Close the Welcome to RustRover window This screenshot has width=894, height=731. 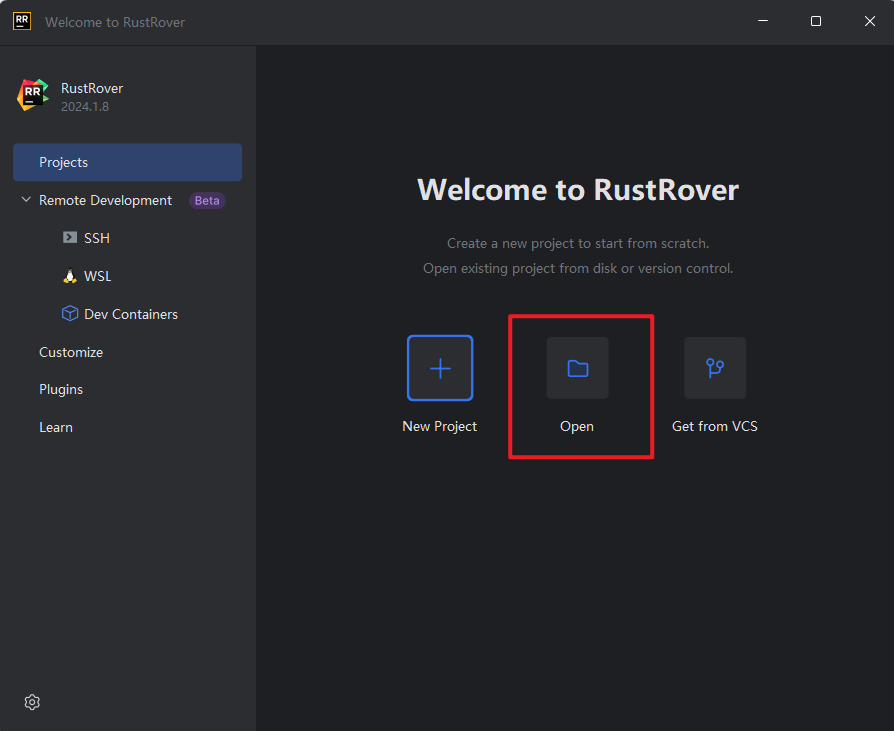(869, 21)
